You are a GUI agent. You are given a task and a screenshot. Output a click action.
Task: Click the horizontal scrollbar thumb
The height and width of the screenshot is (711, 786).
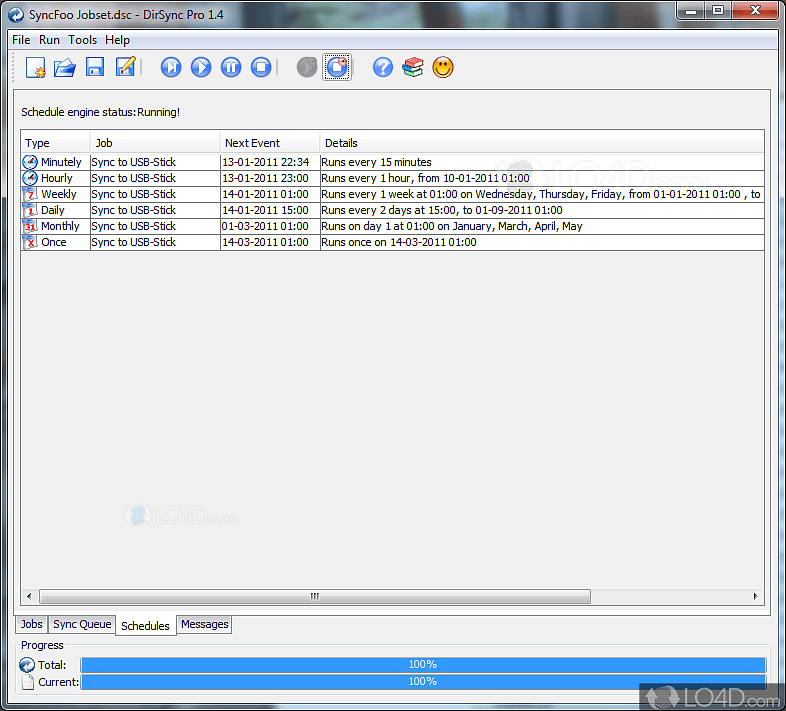coord(315,596)
